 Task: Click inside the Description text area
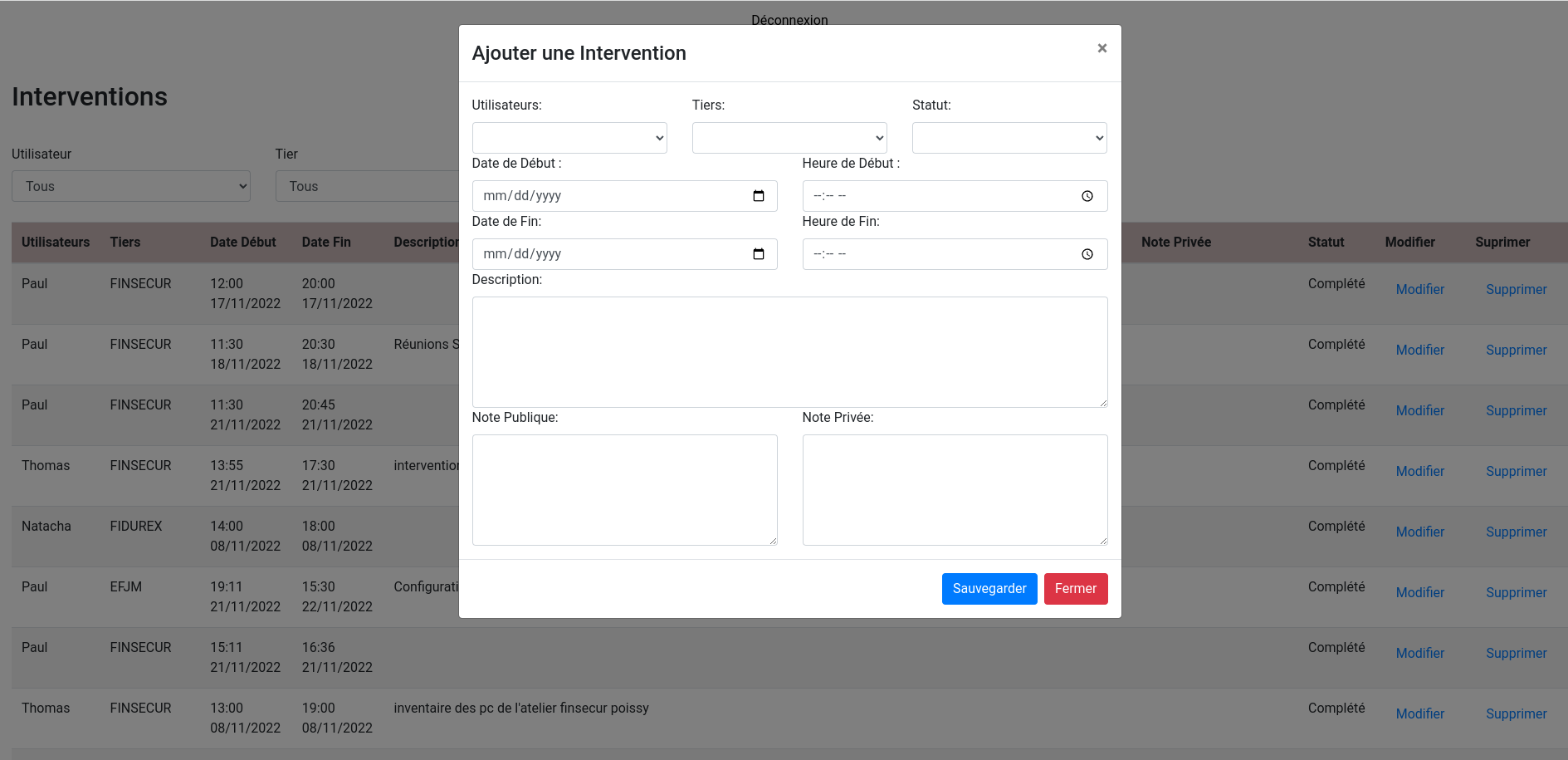789,351
